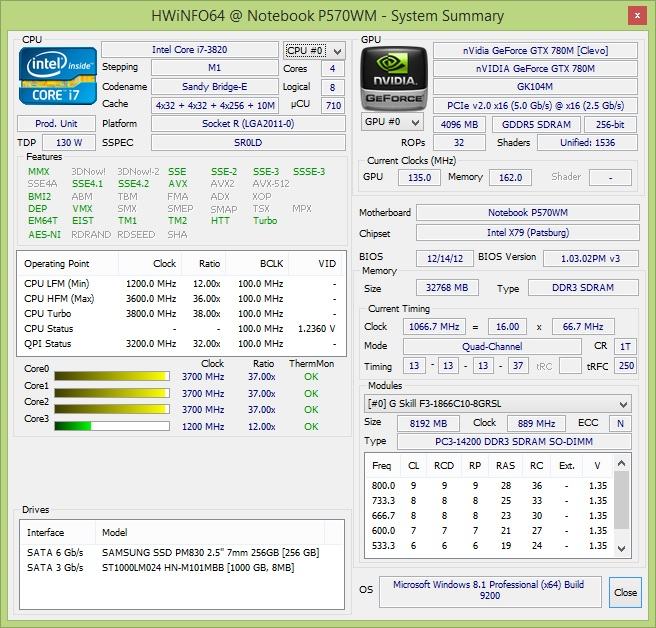Click the Unified: 1536 shaders field

click(587, 143)
